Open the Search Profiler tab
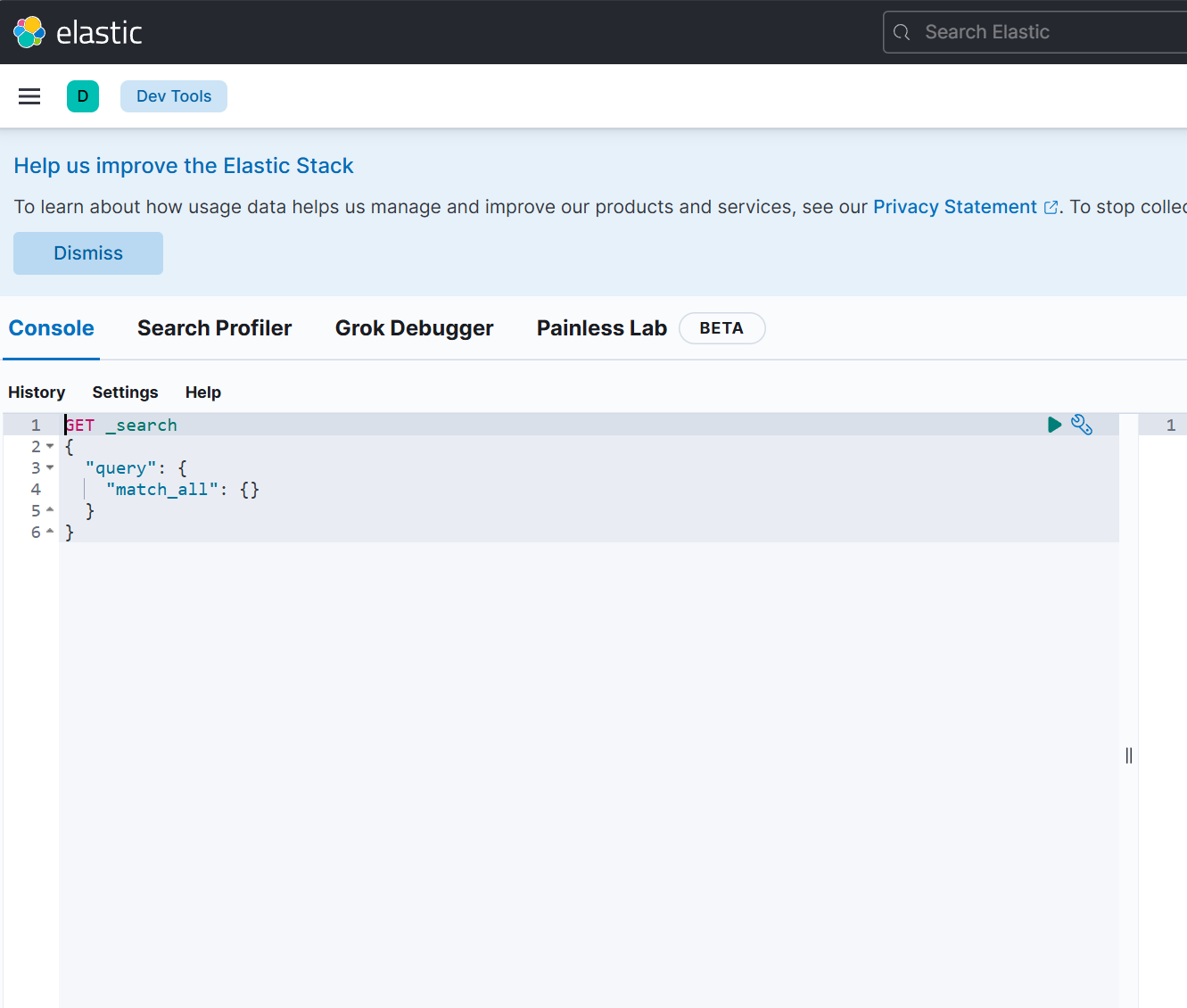Image resolution: width=1187 pixels, height=1008 pixels. pos(215,328)
